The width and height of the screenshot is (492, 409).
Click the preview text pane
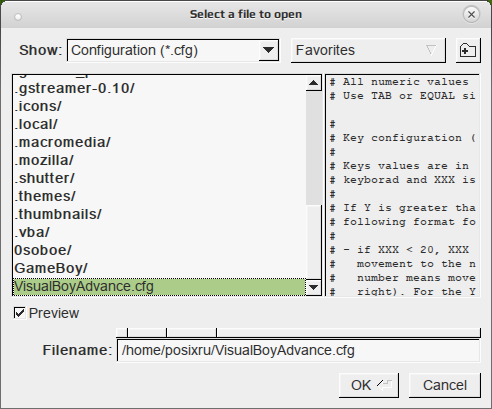(403, 185)
